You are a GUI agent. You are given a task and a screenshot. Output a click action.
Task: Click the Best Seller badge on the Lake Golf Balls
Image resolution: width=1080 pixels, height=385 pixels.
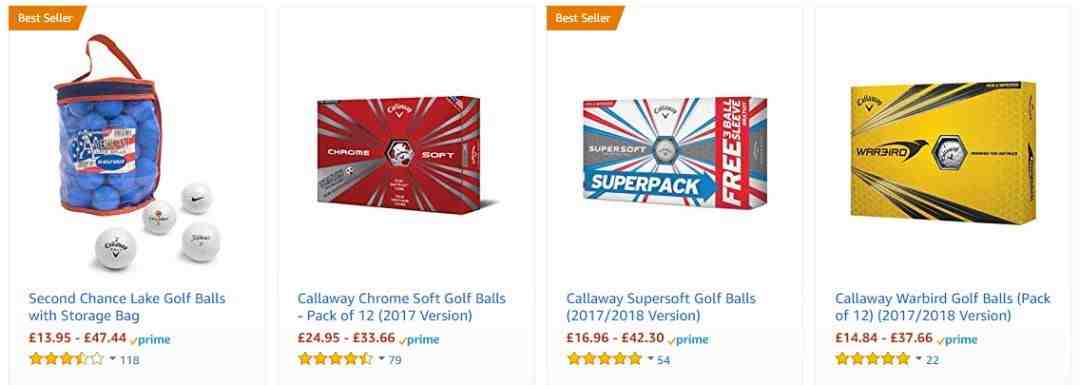click(x=47, y=18)
